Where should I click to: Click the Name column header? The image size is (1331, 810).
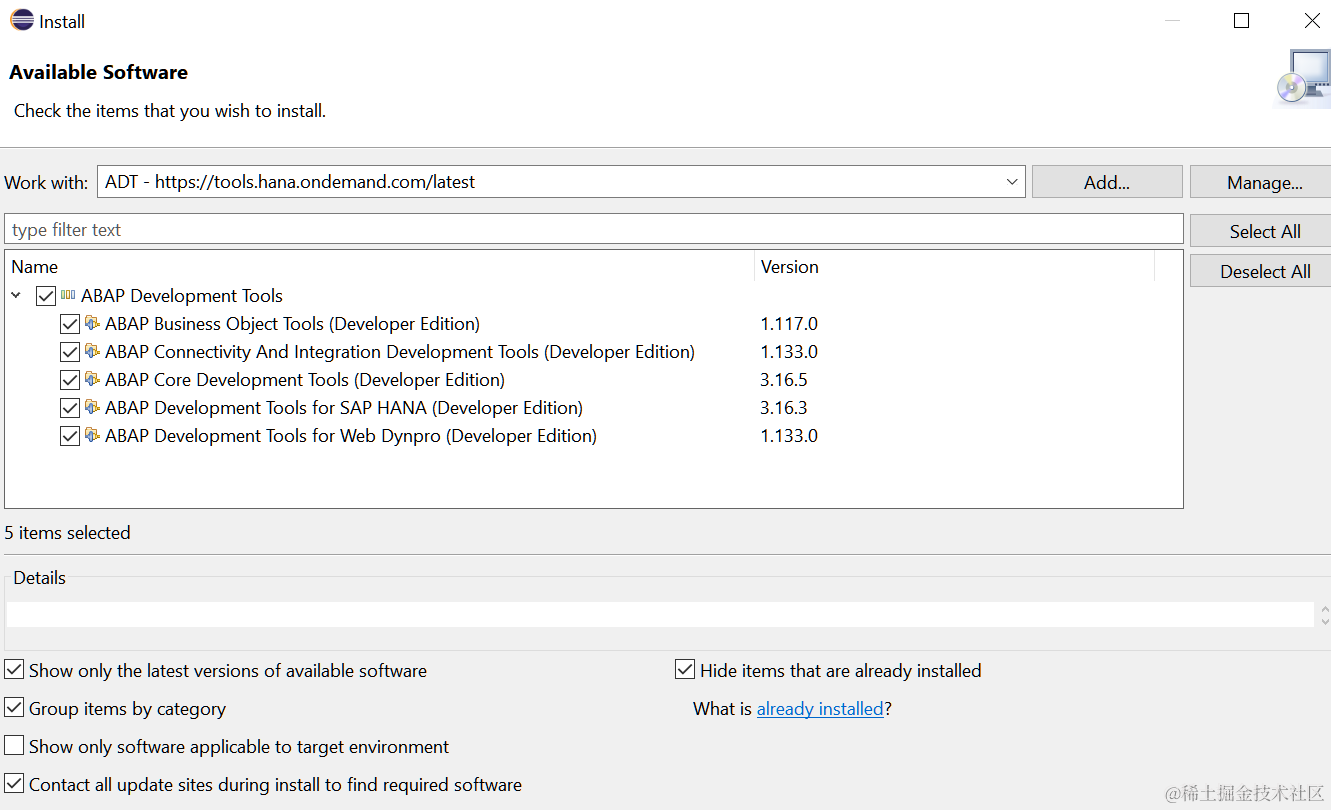click(380, 267)
